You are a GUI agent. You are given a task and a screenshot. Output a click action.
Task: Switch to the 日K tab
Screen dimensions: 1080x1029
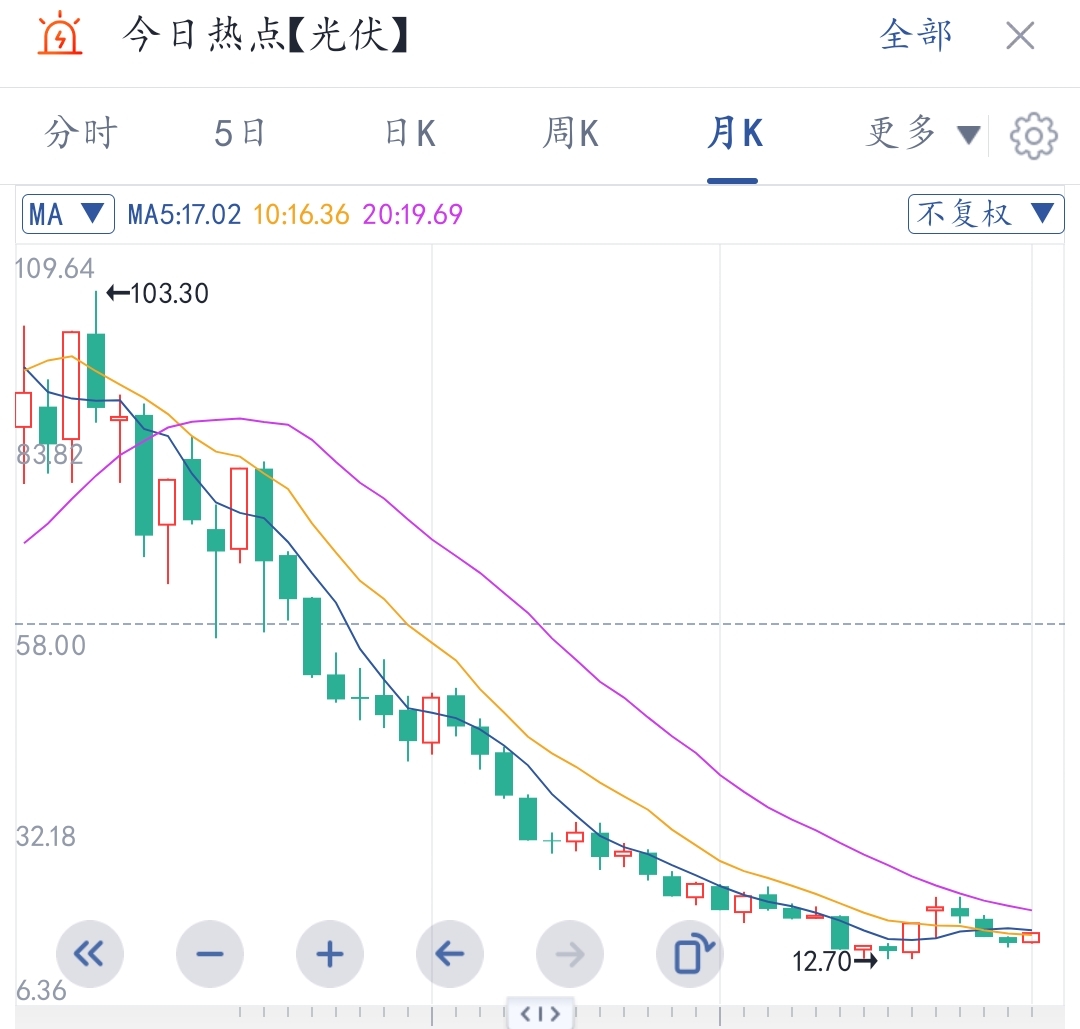pyautogui.click(x=411, y=133)
